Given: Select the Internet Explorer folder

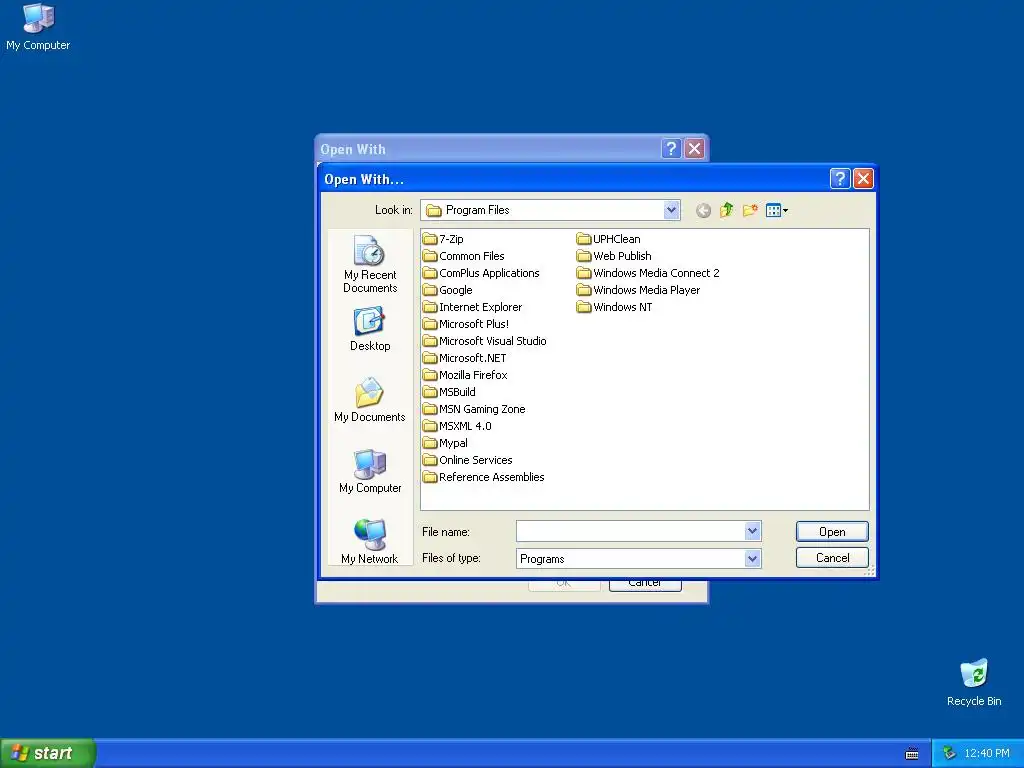Looking at the screenshot, I should [x=472, y=307].
